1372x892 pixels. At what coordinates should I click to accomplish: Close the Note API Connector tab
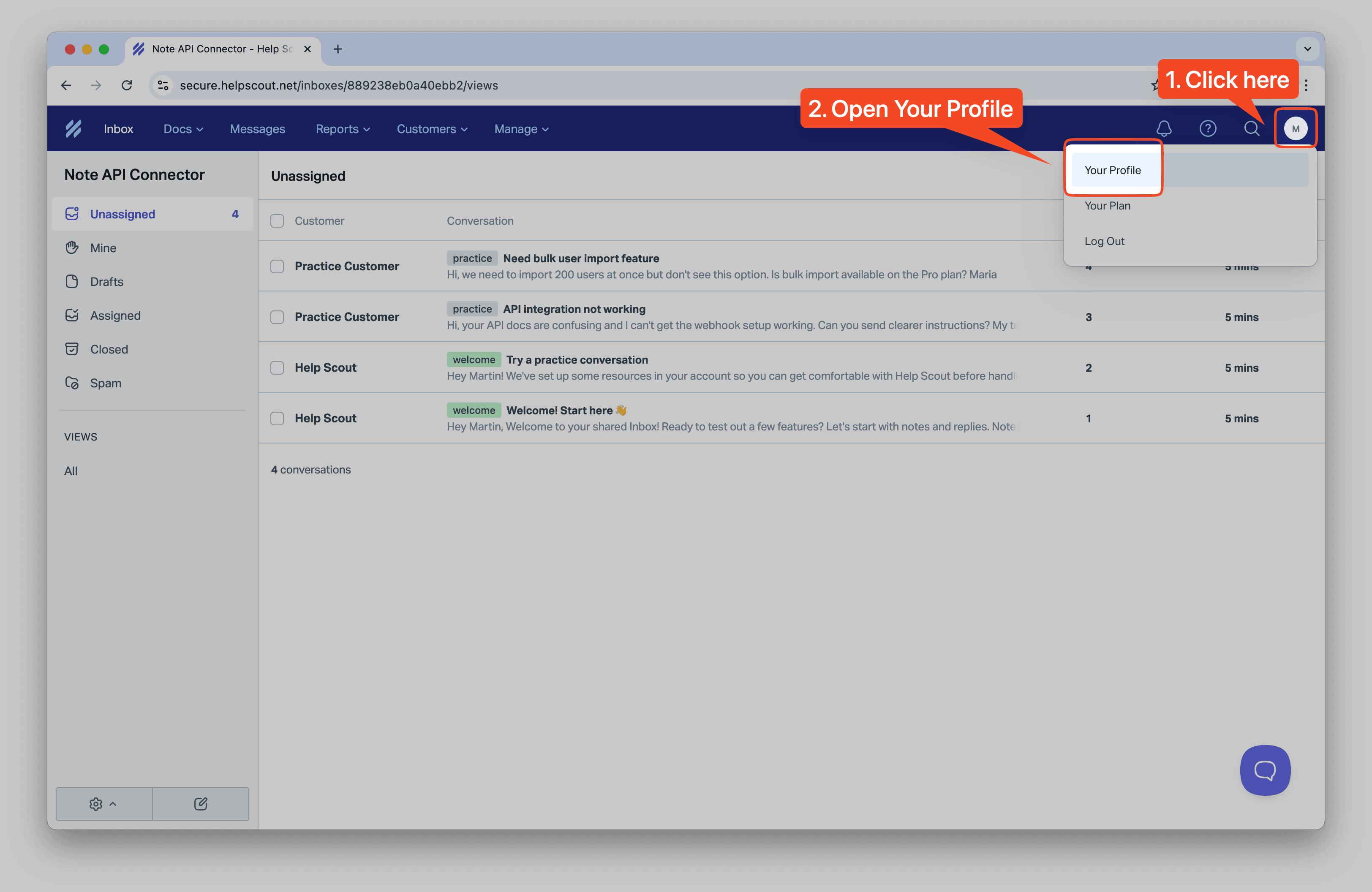coord(308,49)
